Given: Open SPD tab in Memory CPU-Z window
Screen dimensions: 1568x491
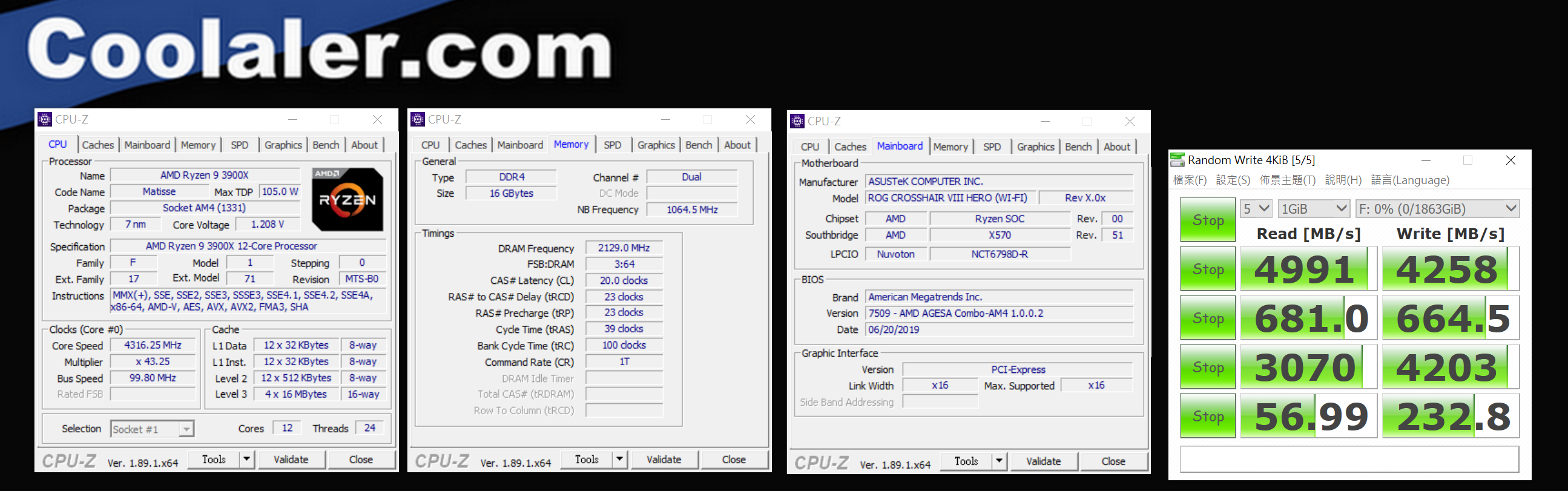Looking at the screenshot, I should [612, 145].
